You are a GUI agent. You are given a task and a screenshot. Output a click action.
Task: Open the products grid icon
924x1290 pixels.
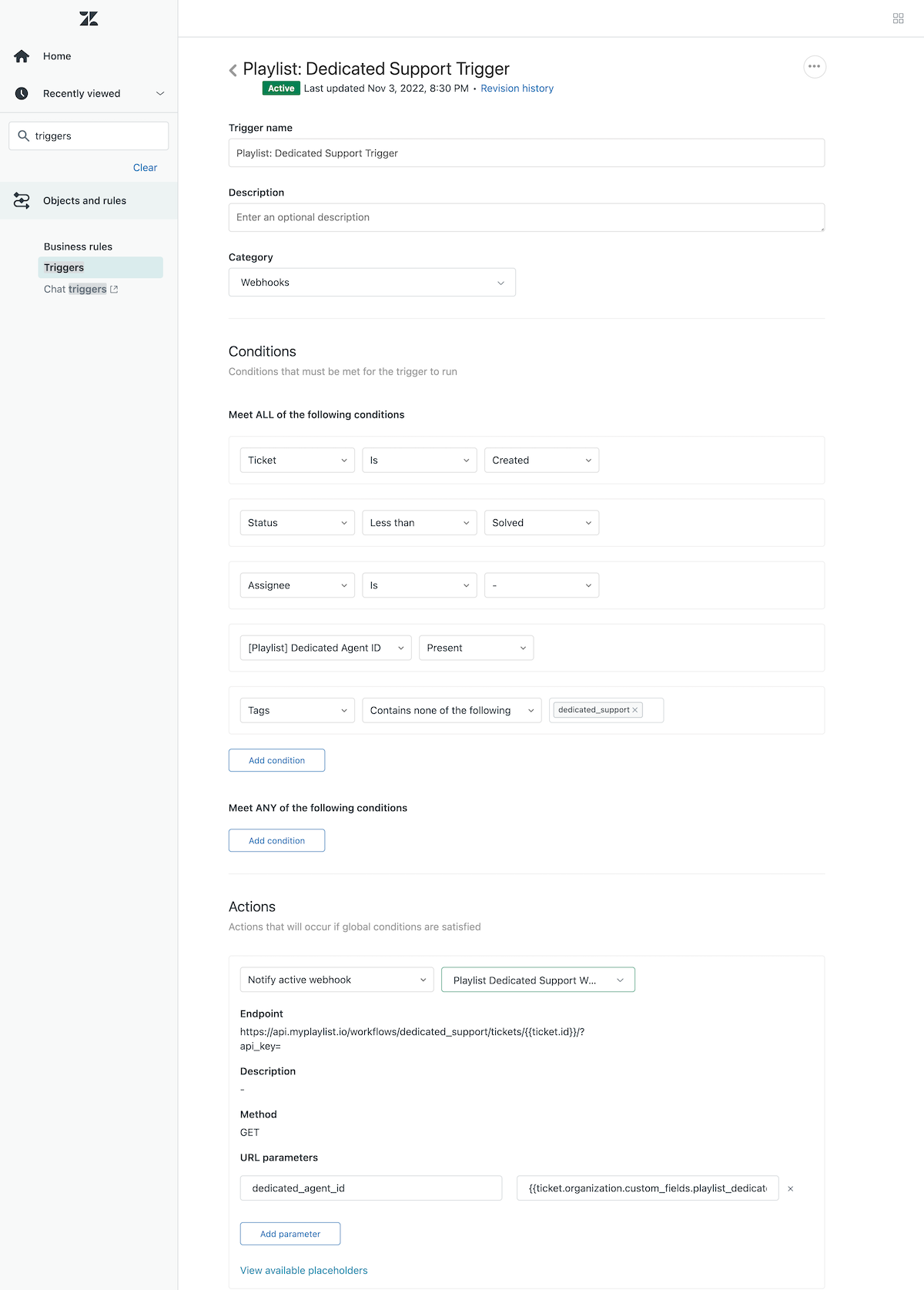click(898, 18)
